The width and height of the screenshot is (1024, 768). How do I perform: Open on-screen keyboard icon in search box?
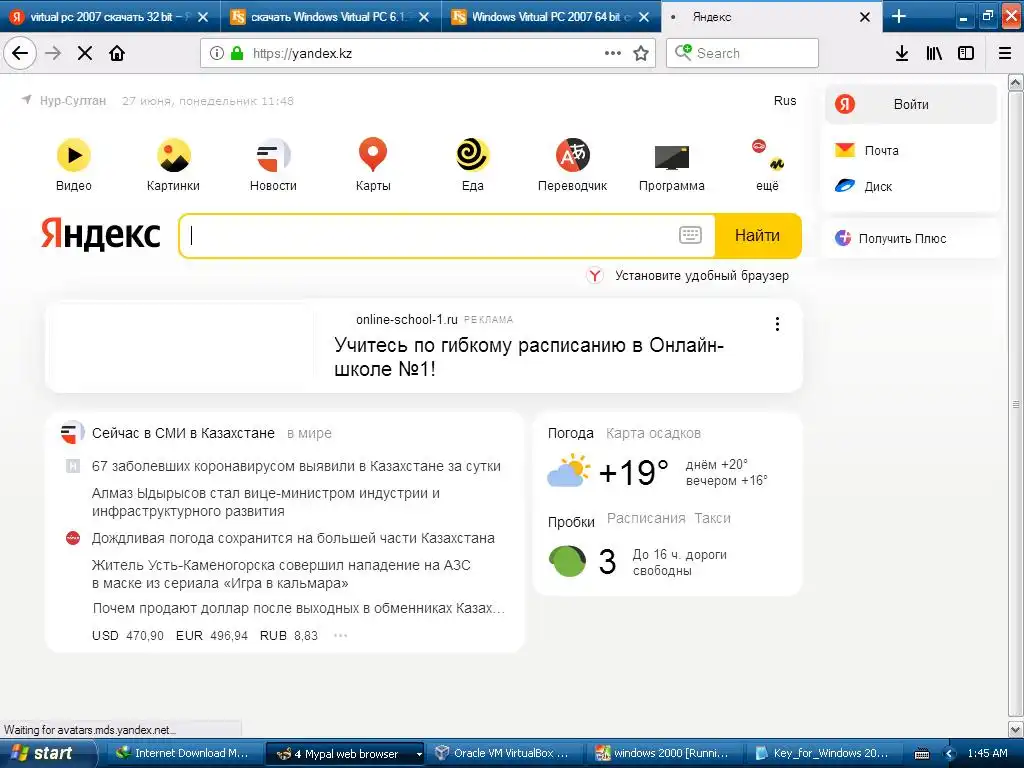tap(690, 235)
